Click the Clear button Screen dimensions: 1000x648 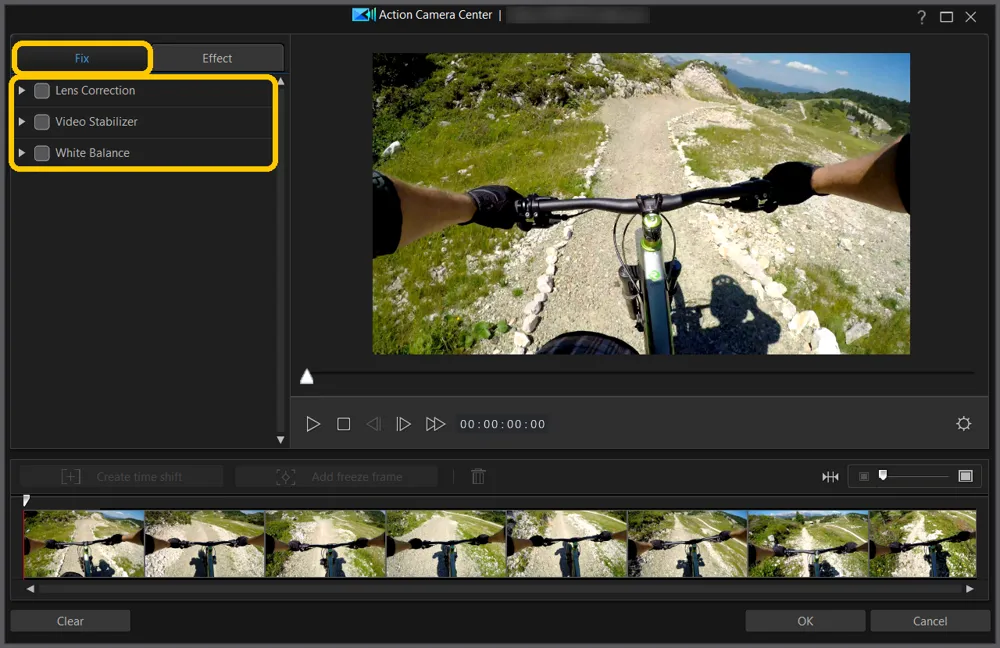point(70,621)
